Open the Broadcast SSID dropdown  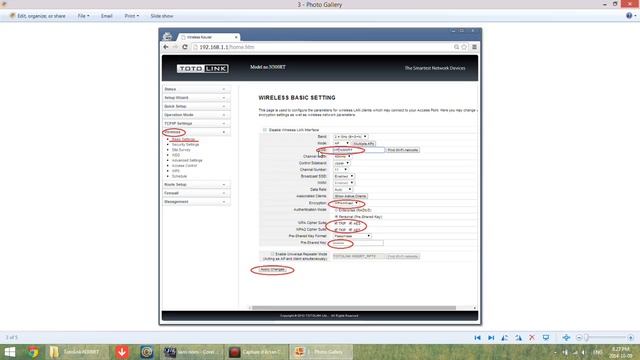point(344,176)
